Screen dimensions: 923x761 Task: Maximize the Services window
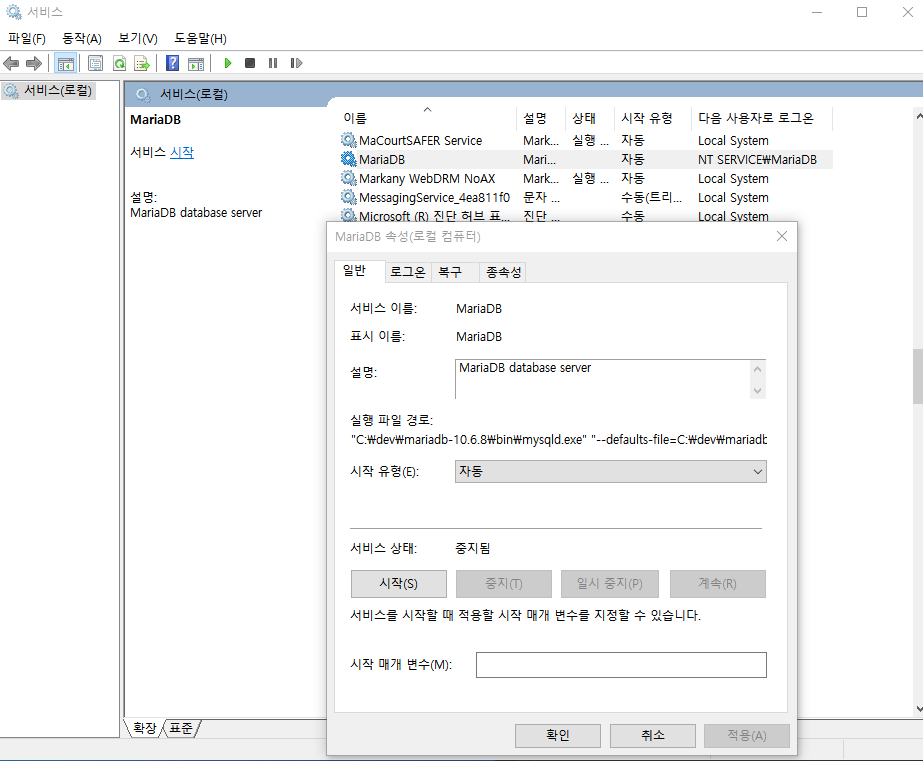(x=862, y=12)
